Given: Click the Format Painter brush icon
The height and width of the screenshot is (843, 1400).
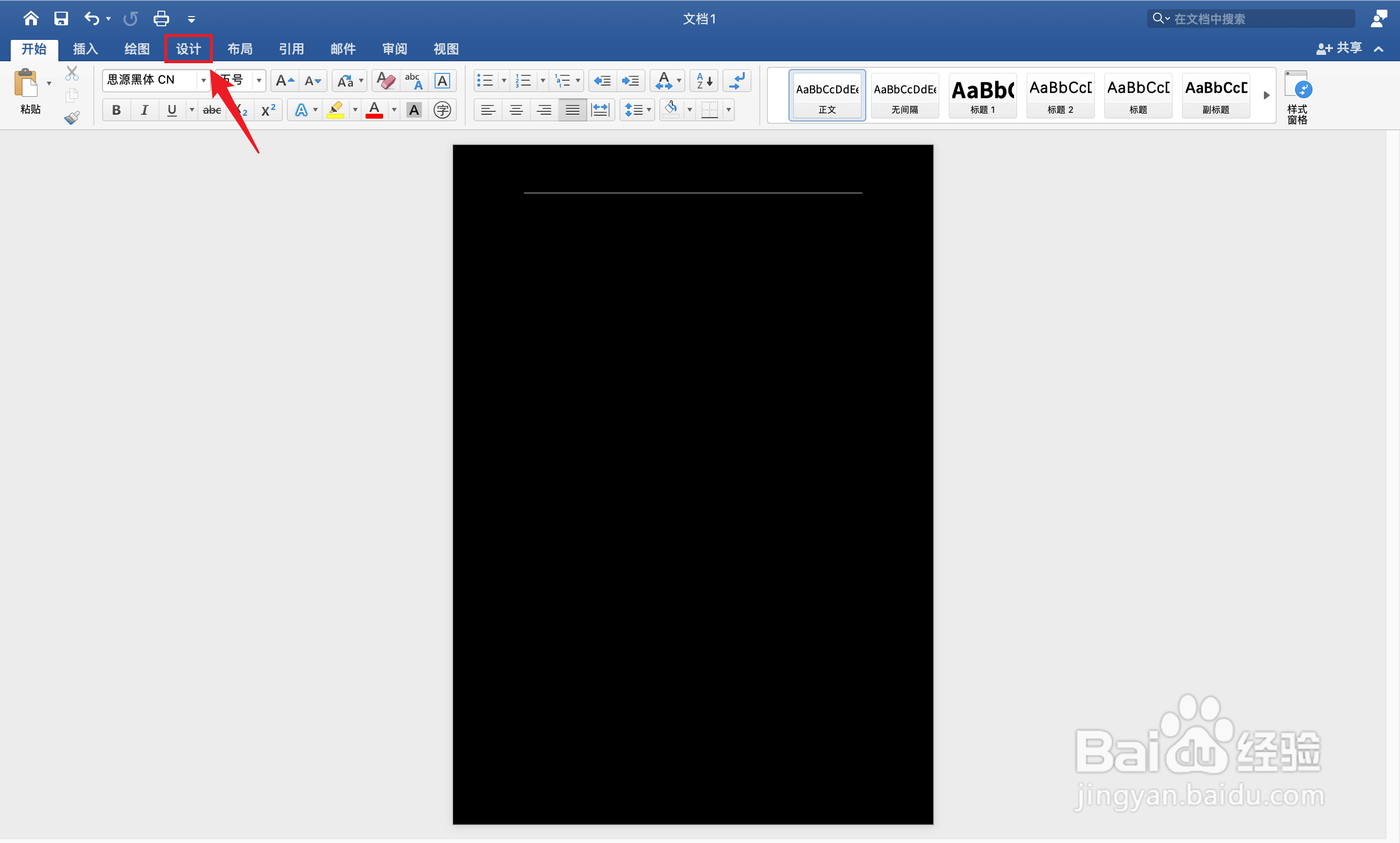Looking at the screenshot, I should (71, 118).
